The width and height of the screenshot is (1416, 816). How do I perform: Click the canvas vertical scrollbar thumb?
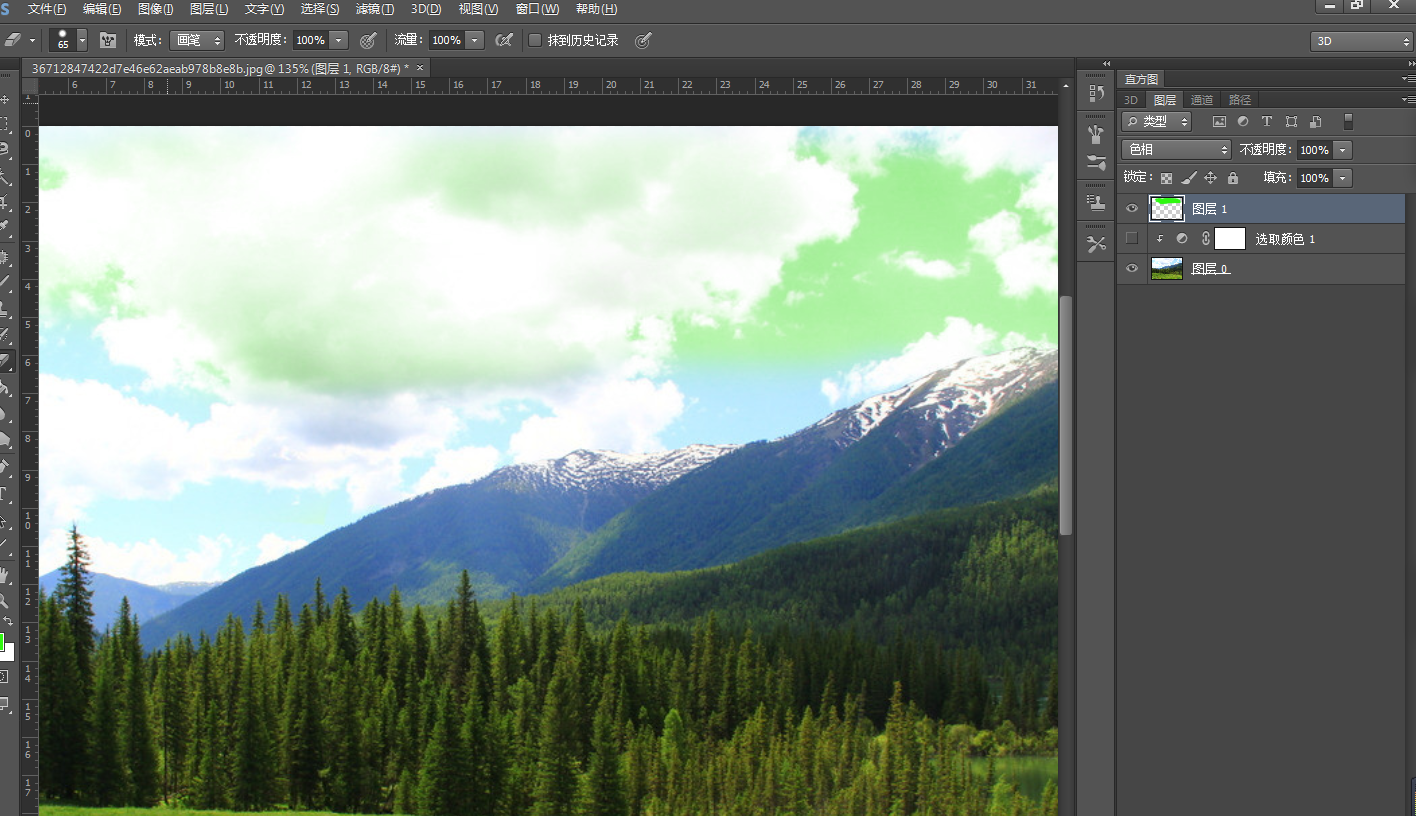(x=1066, y=415)
